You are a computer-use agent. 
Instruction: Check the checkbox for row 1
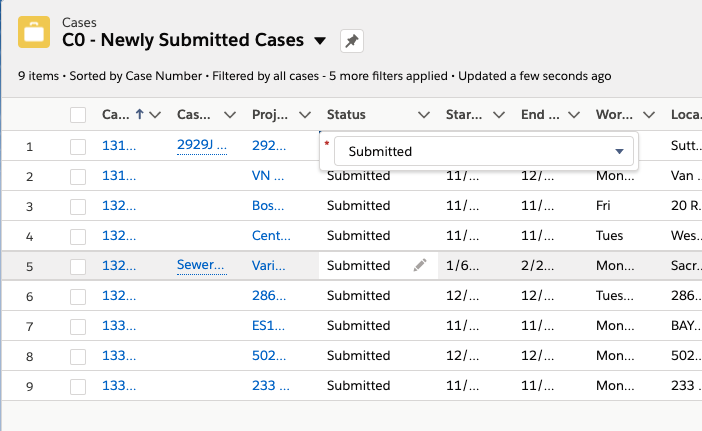click(x=78, y=147)
